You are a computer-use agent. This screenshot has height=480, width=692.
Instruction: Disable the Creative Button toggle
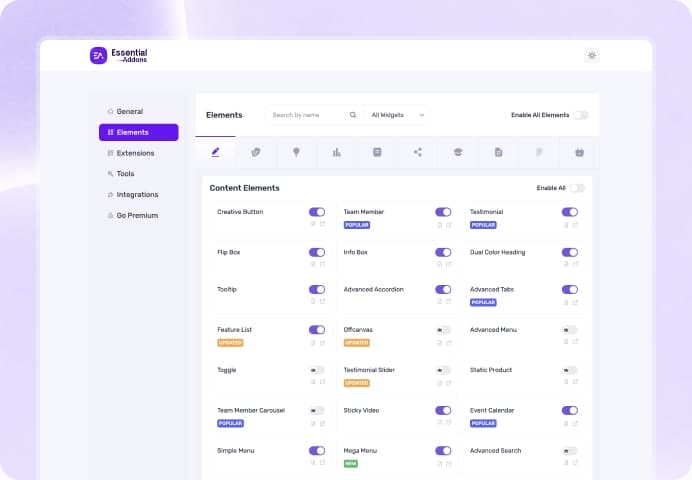pos(317,212)
